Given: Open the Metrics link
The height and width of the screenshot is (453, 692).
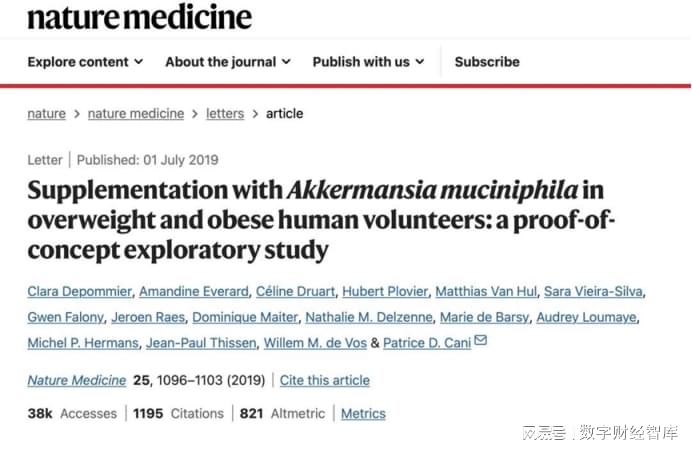Looking at the screenshot, I should [x=363, y=414].
